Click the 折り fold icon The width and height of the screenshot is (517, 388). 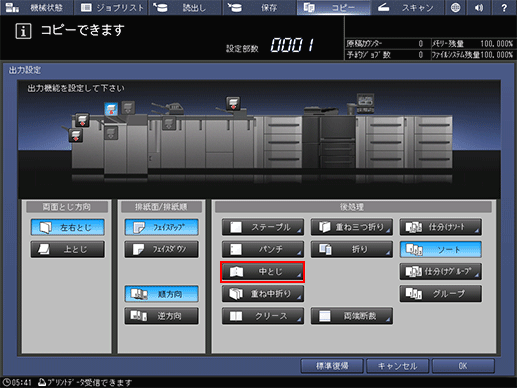coord(325,249)
